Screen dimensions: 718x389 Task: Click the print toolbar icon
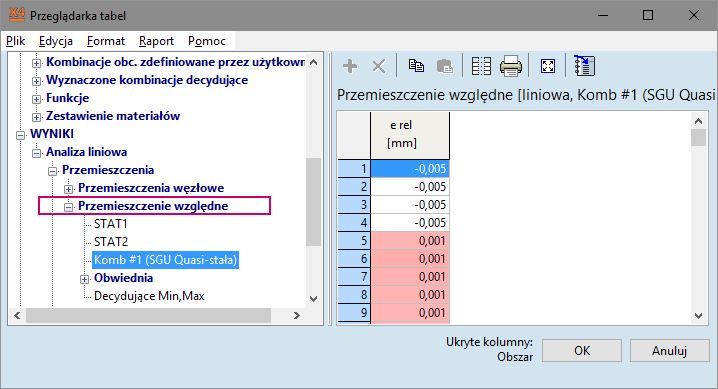tap(511, 66)
